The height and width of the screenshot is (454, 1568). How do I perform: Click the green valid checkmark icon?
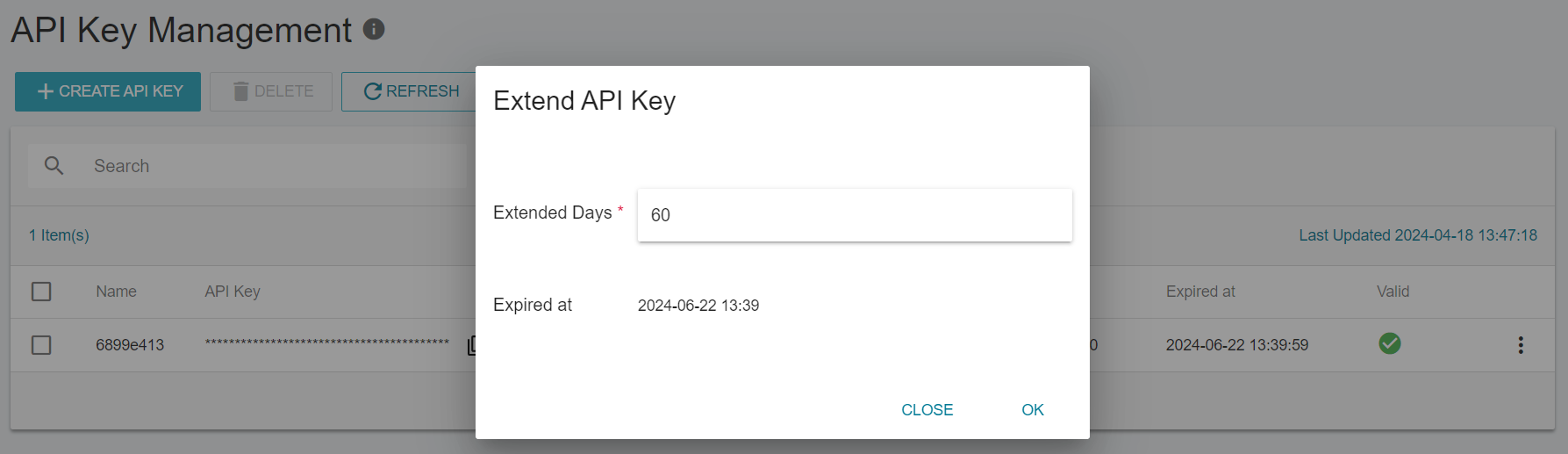click(x=1390, y=343)
